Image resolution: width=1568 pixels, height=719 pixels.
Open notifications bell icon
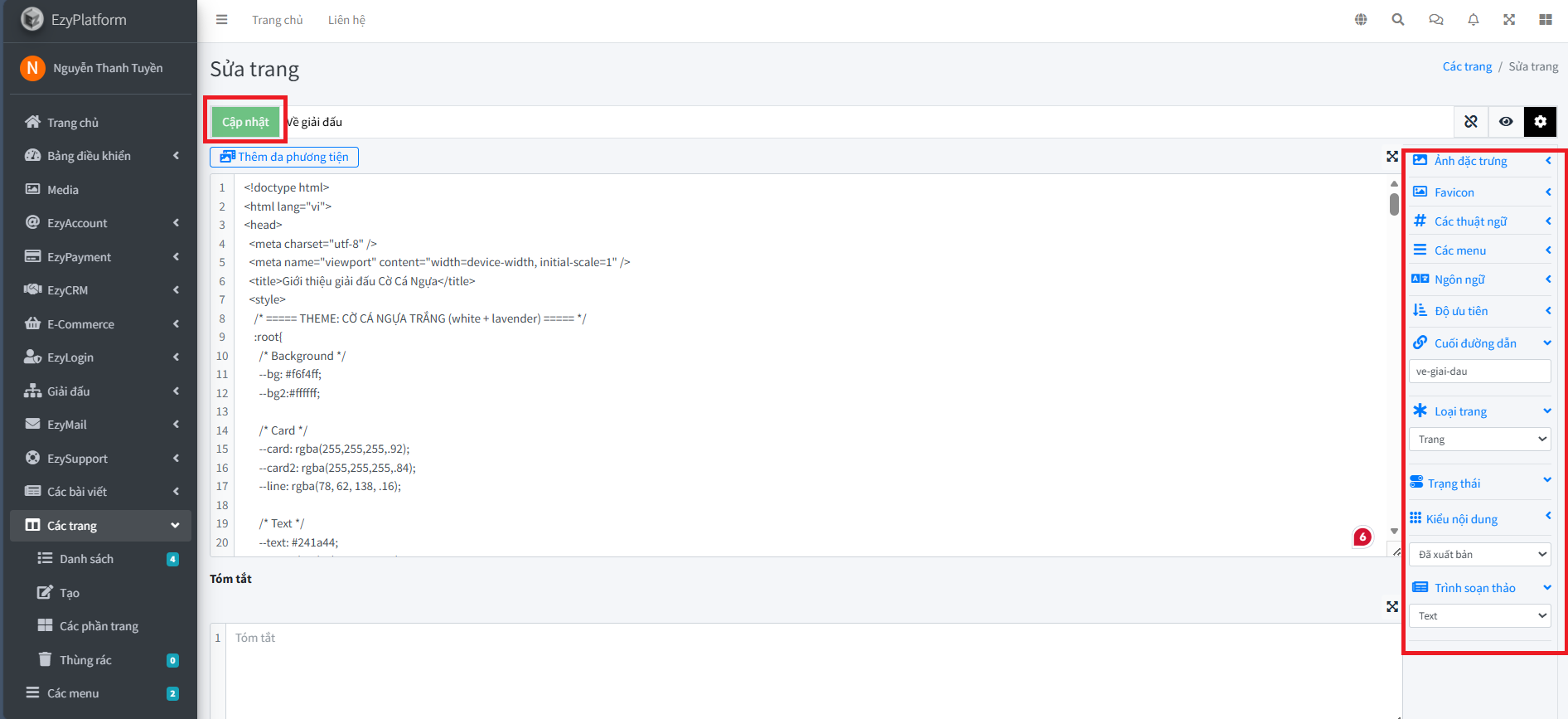pos(1474,20)
